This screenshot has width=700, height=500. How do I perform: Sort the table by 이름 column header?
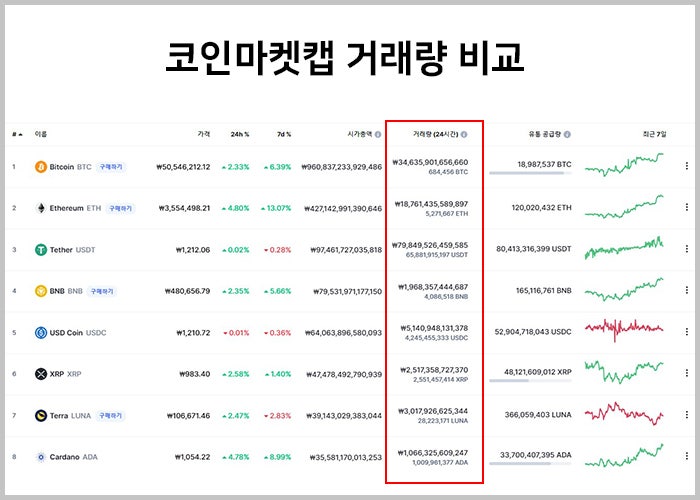pyautogui.click(x=41, y=134)
